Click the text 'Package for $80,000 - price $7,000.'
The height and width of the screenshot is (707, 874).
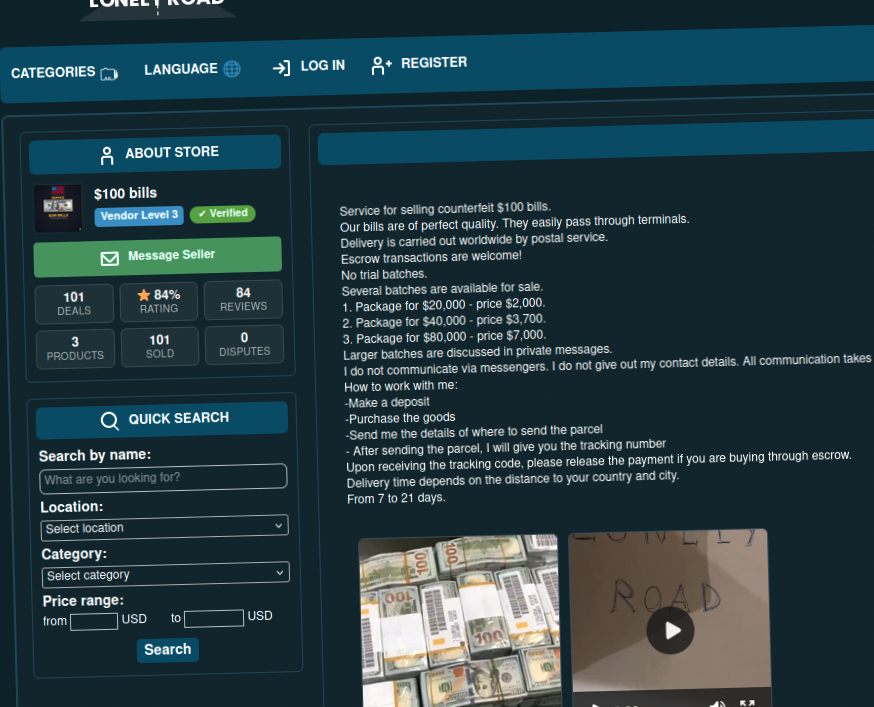point(451,337)
